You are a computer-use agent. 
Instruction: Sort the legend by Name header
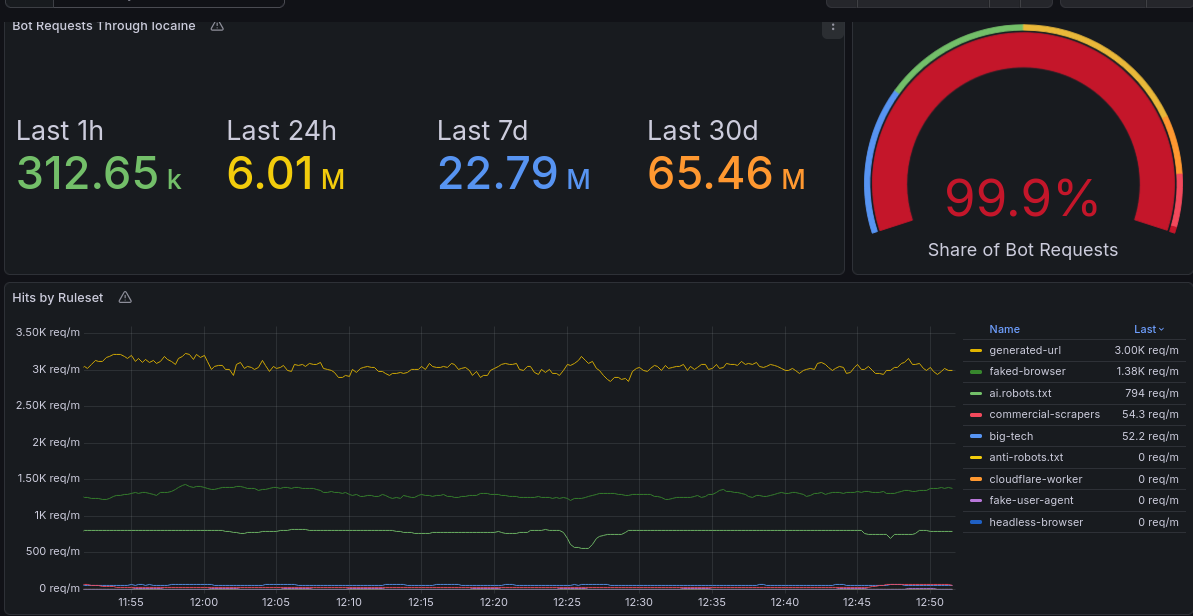1004,329
